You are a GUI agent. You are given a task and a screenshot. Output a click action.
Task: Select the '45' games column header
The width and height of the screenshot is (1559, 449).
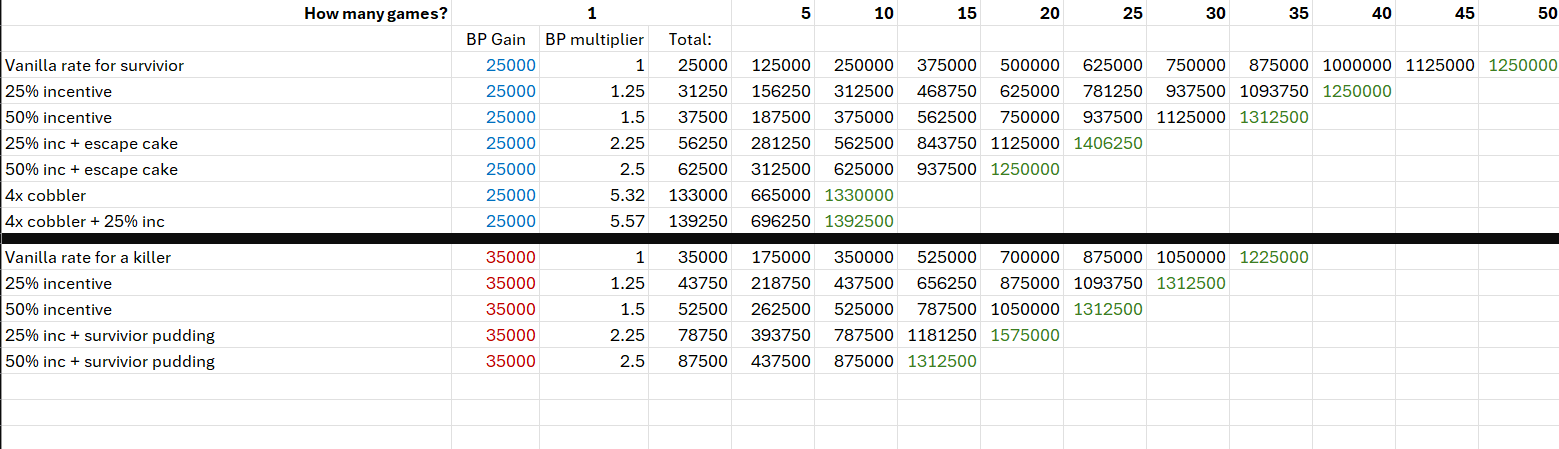[1437, 13]
